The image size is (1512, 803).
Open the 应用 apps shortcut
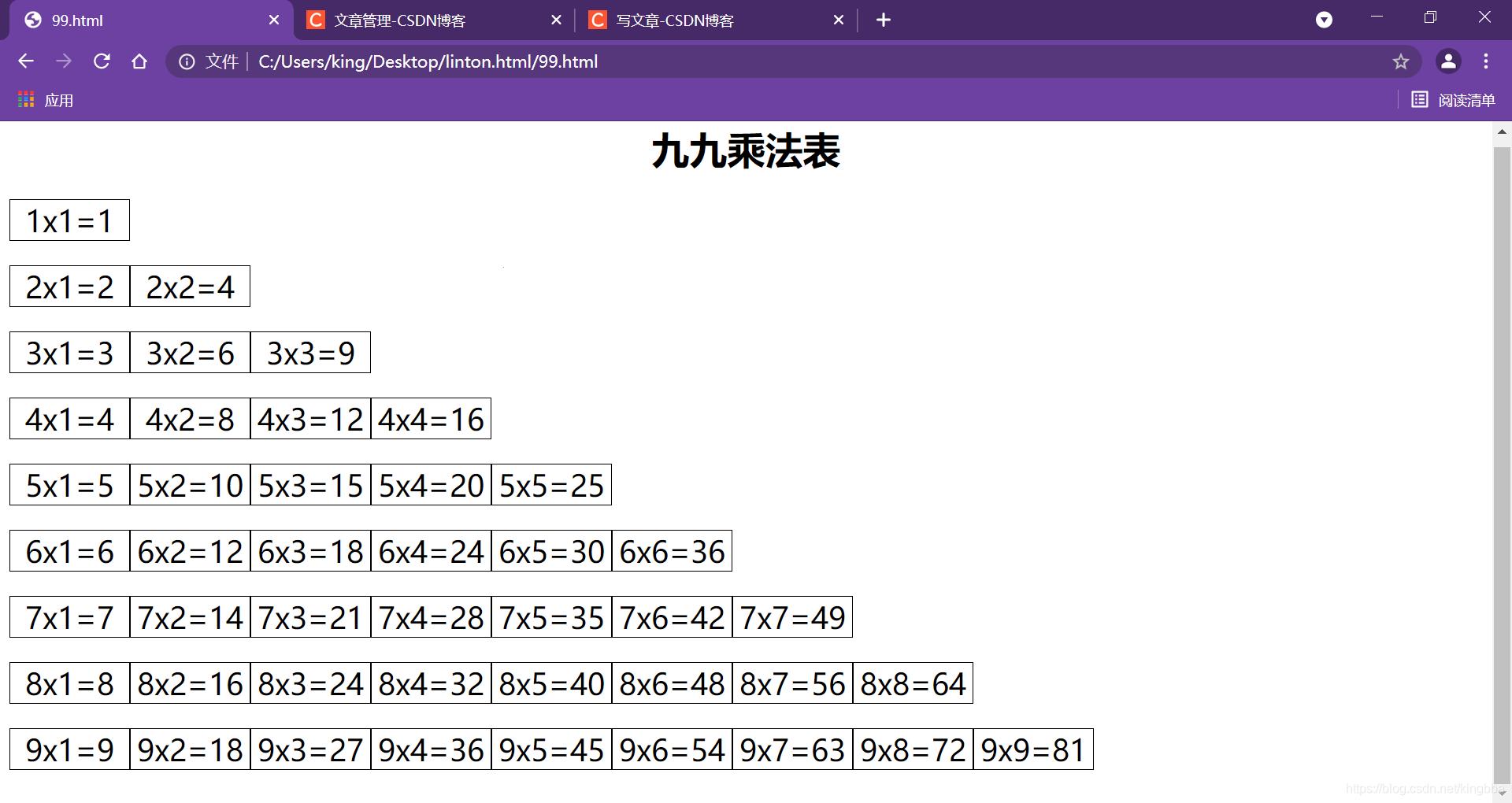[46, 100]
